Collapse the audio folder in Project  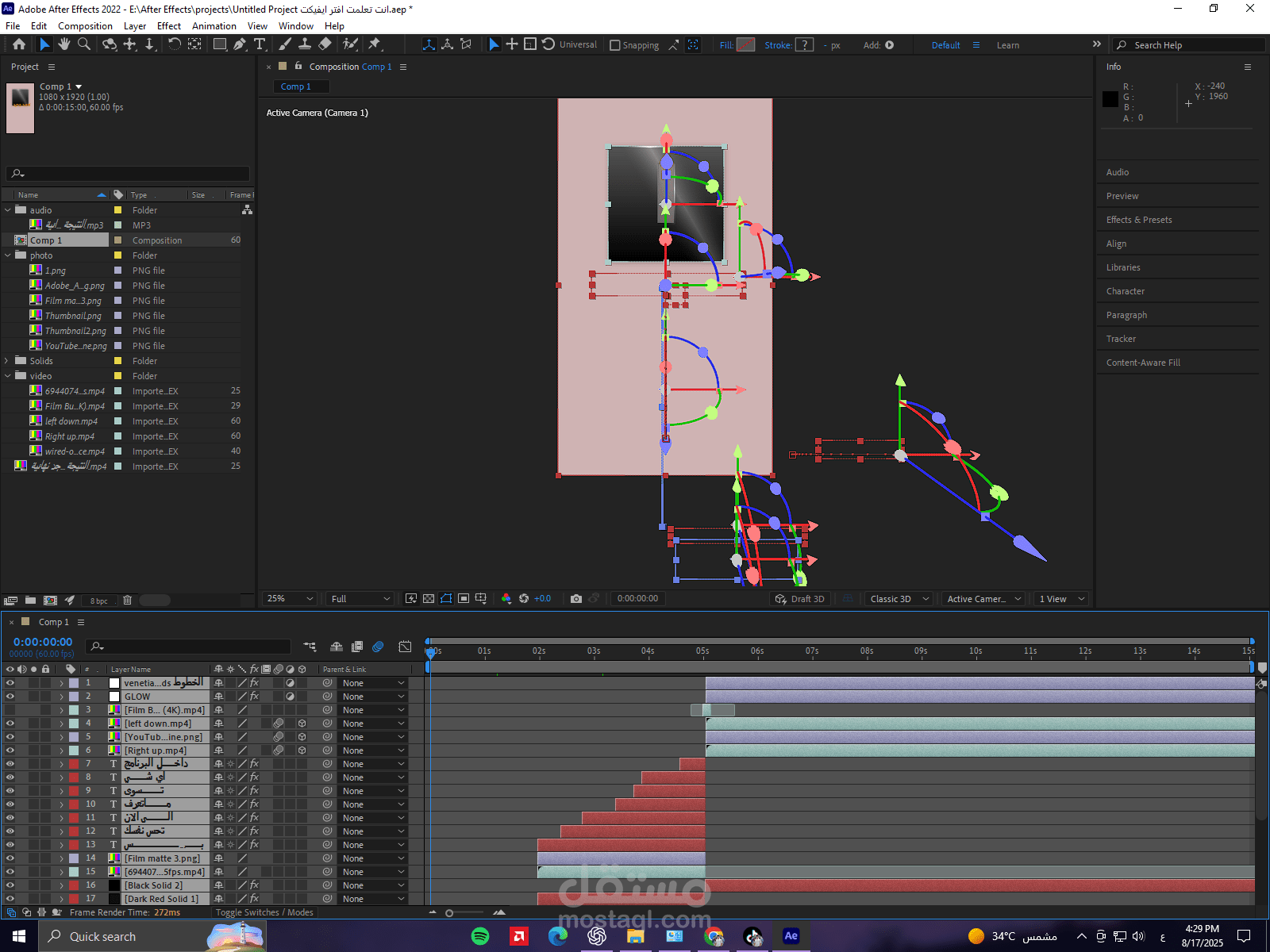click(8, 210)
